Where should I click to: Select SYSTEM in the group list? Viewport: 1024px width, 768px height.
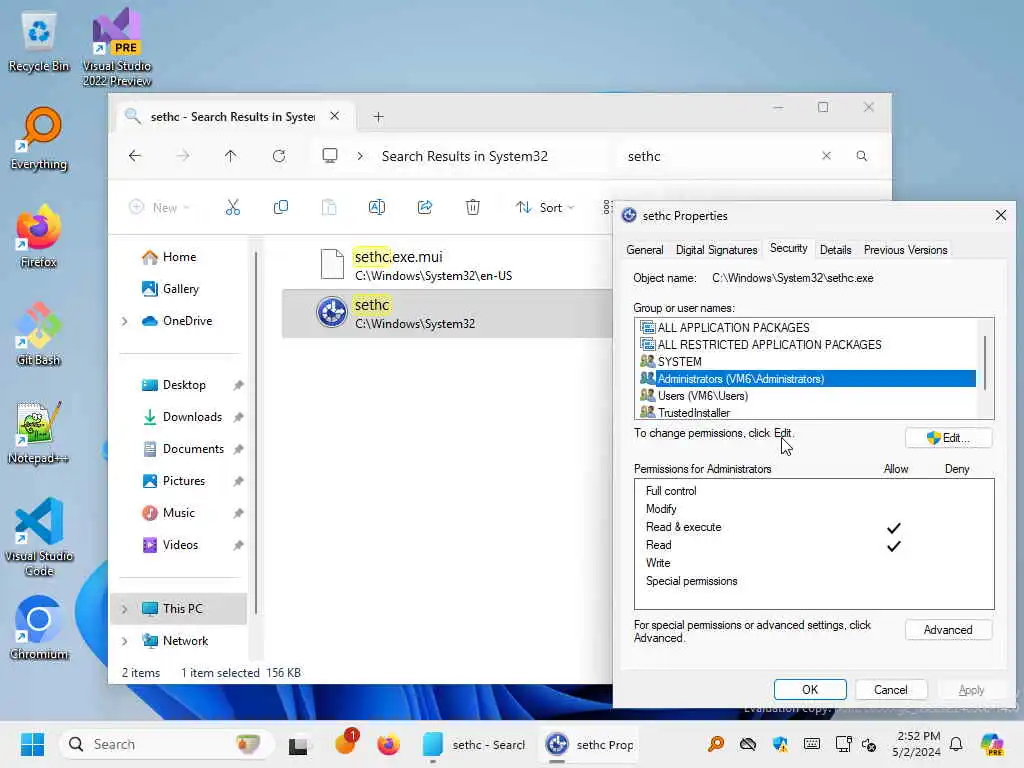point(807,361)
